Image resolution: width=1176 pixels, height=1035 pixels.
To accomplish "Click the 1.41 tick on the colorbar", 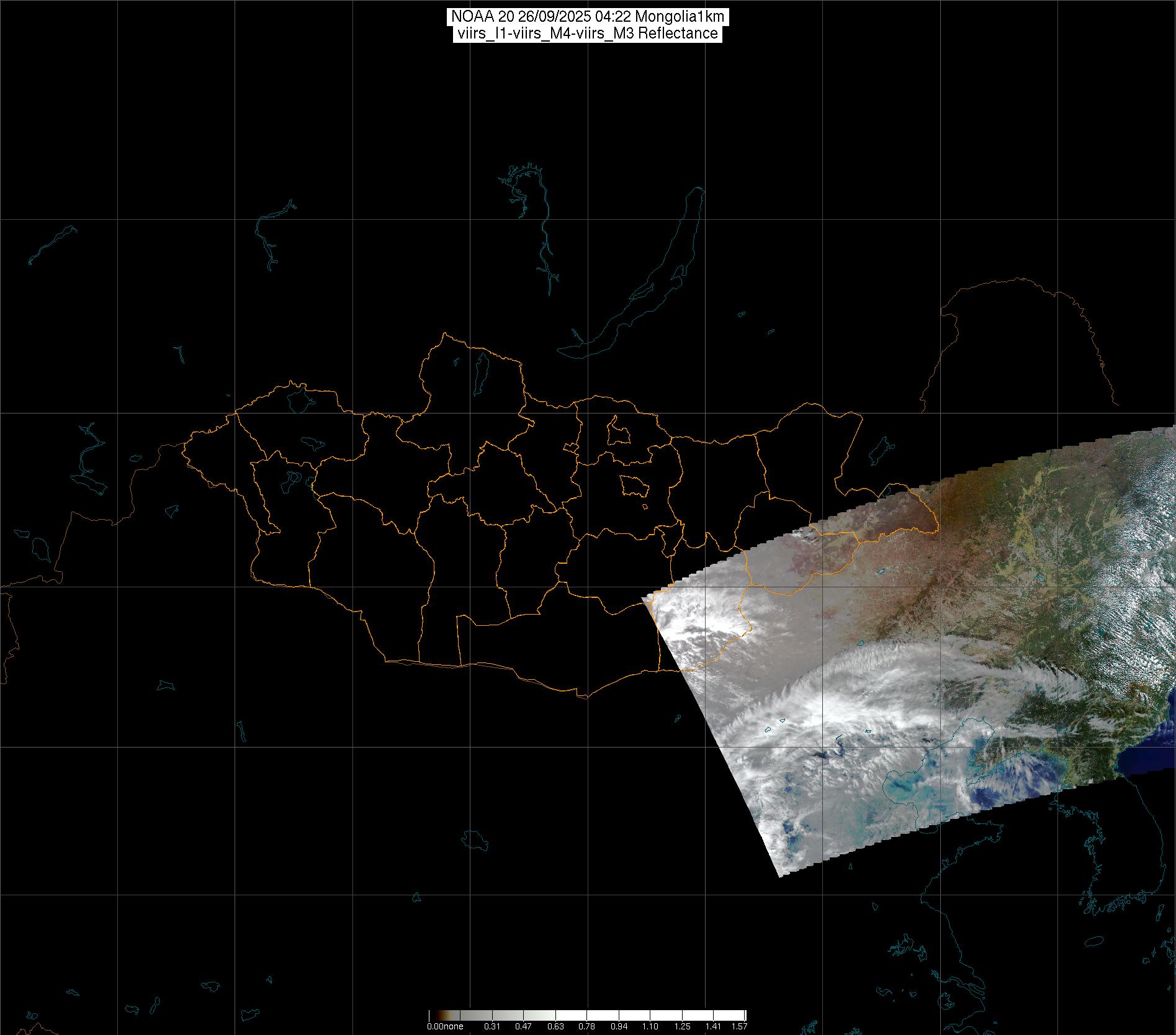I will [x=713, y=1026].
